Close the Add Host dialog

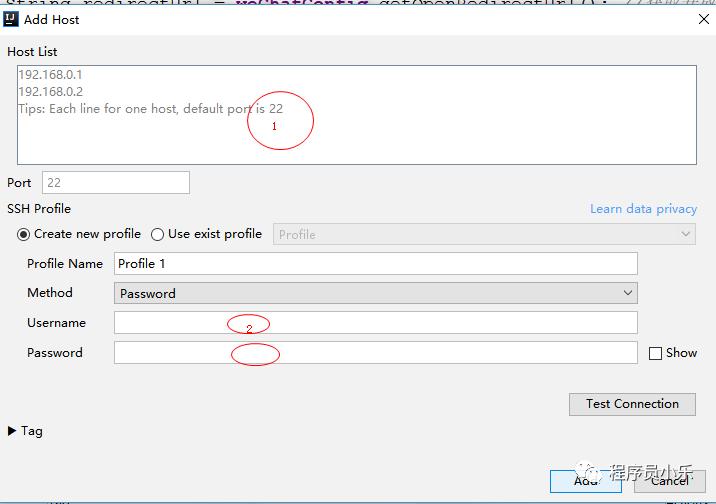(704, 19)
